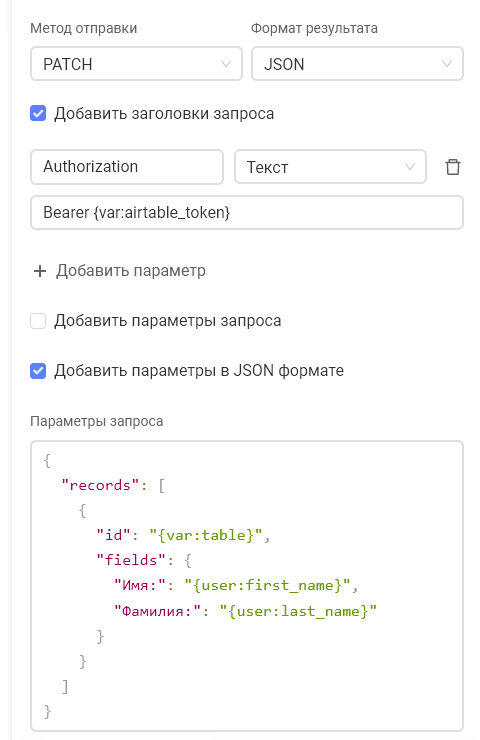Enable Добавить параметры запроса checkbox
The width and height of the screenshot is (480, 740).
pos(38,321)
